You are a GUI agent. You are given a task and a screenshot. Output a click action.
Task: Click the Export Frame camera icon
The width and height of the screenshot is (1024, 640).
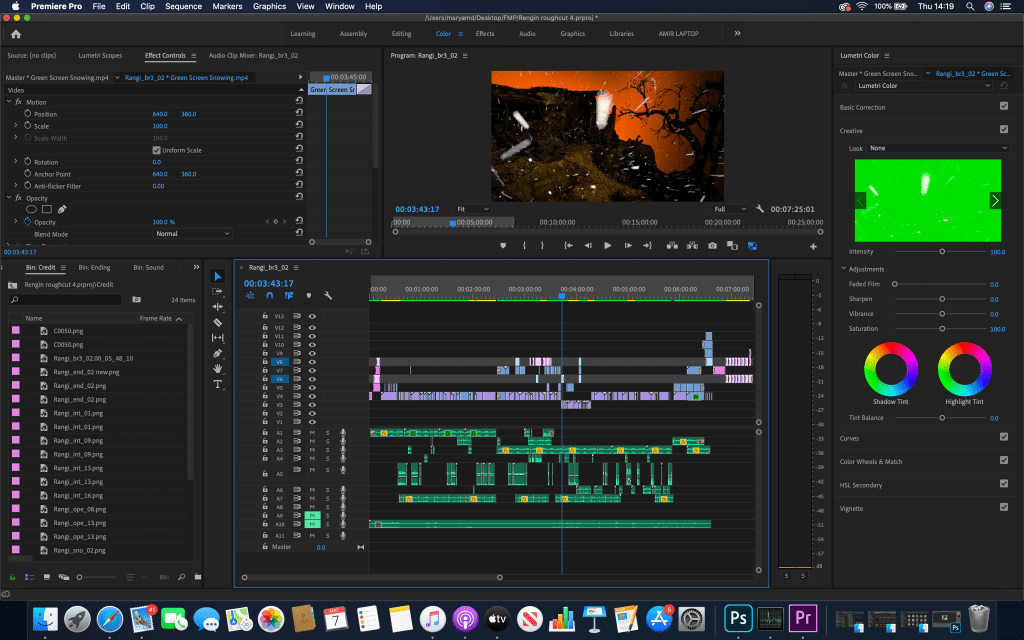712,245
